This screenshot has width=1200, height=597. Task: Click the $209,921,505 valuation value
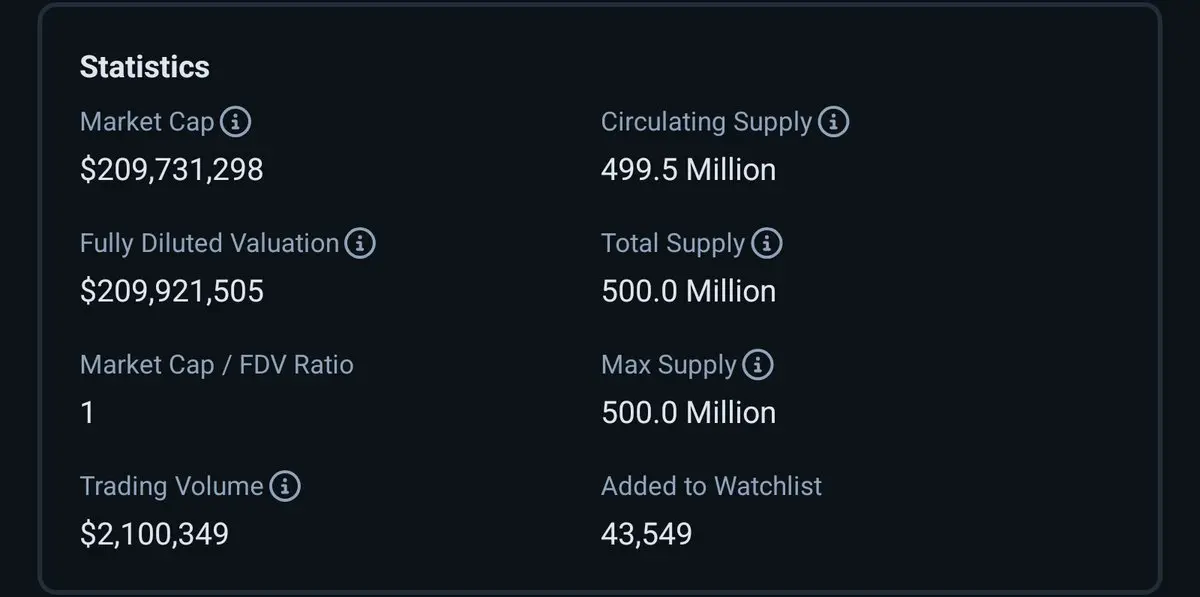(172, 291)
